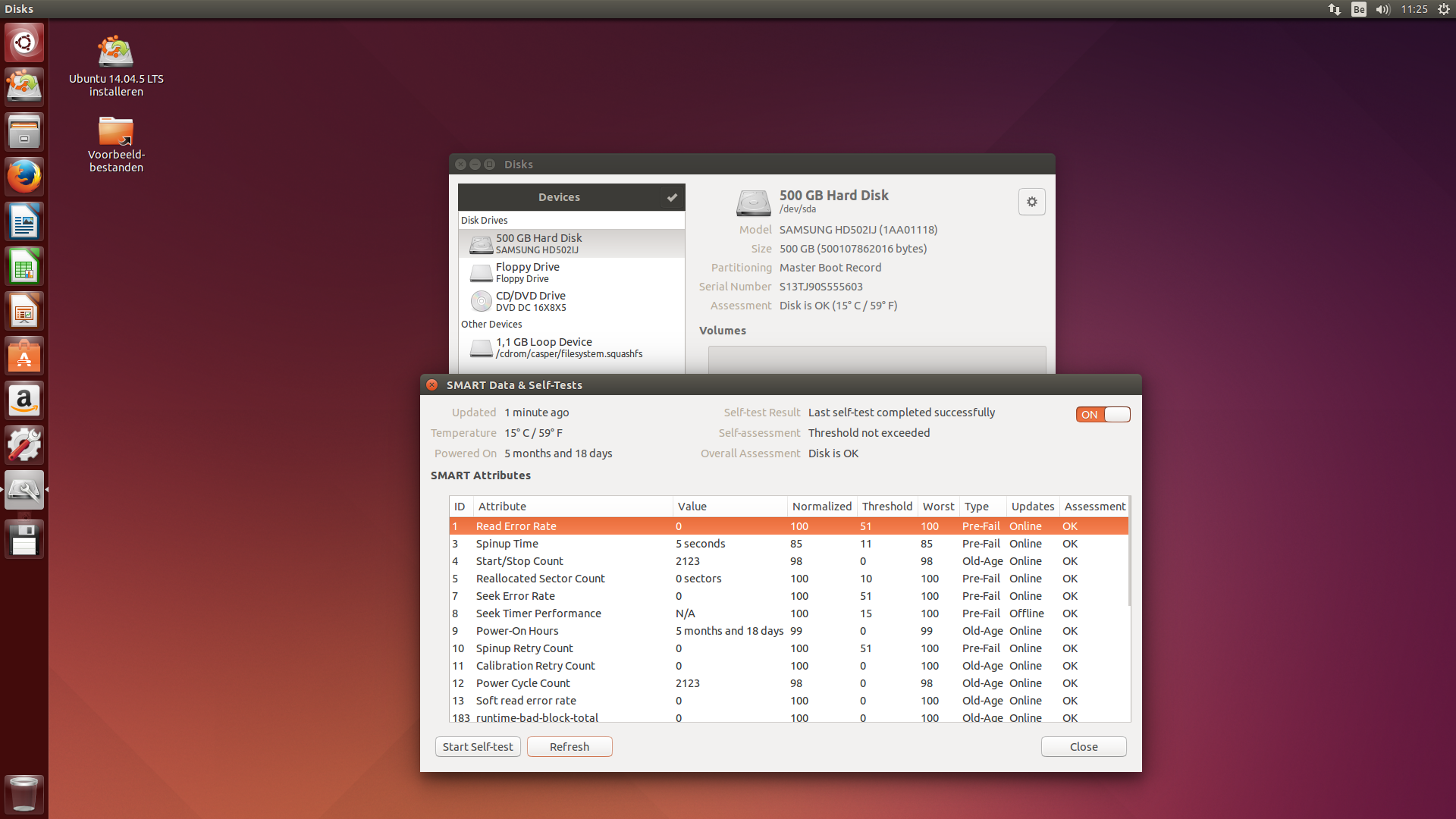Open Ubuntu Software Center in the launcher

(x=24, y=356)
